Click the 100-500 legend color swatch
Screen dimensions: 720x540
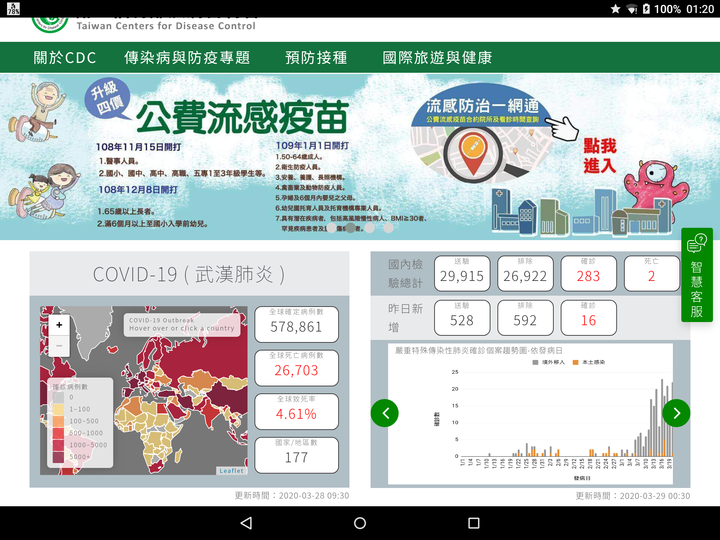point(58,421)
